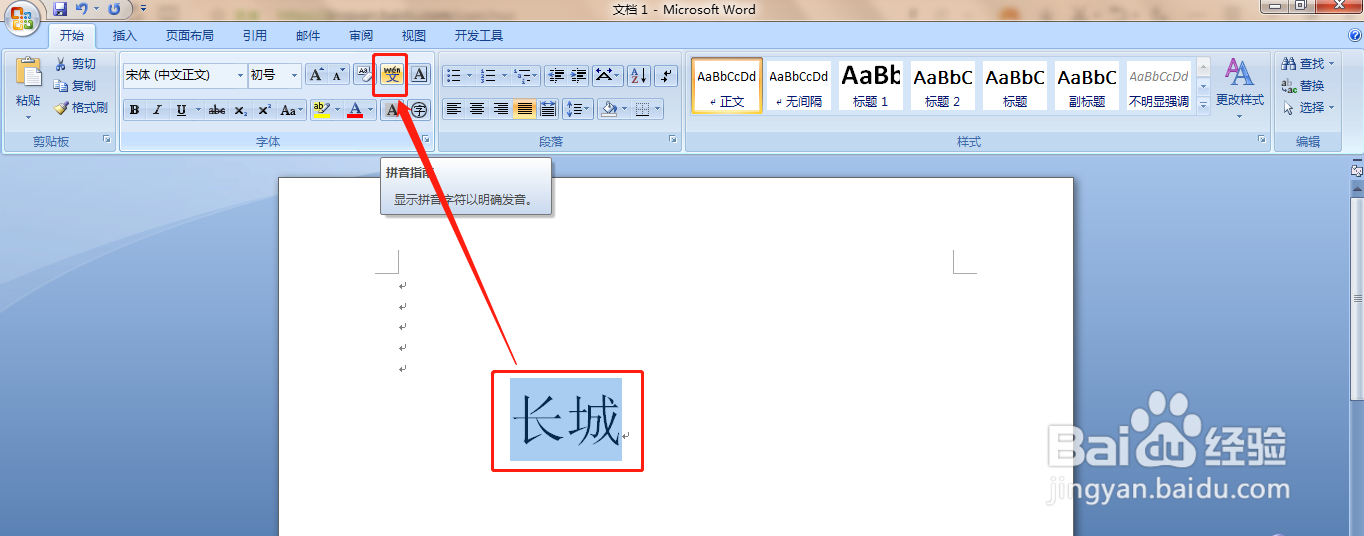Click the Undo icon in quick access toolbar
This screenshot has width=1364, height=536.
pos(82,9)
